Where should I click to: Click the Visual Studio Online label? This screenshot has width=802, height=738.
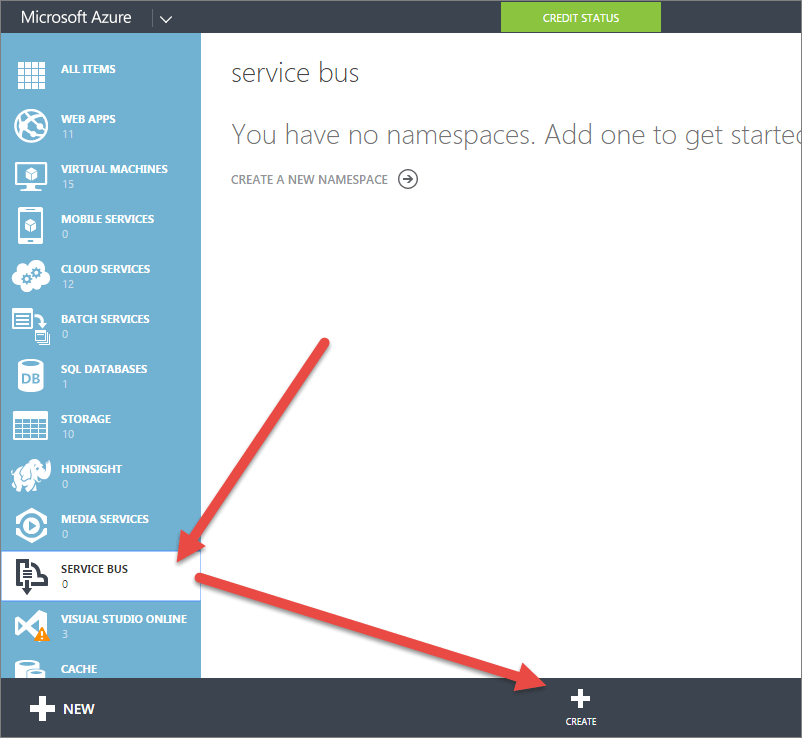pyautogui.click(x=124, y=619)
